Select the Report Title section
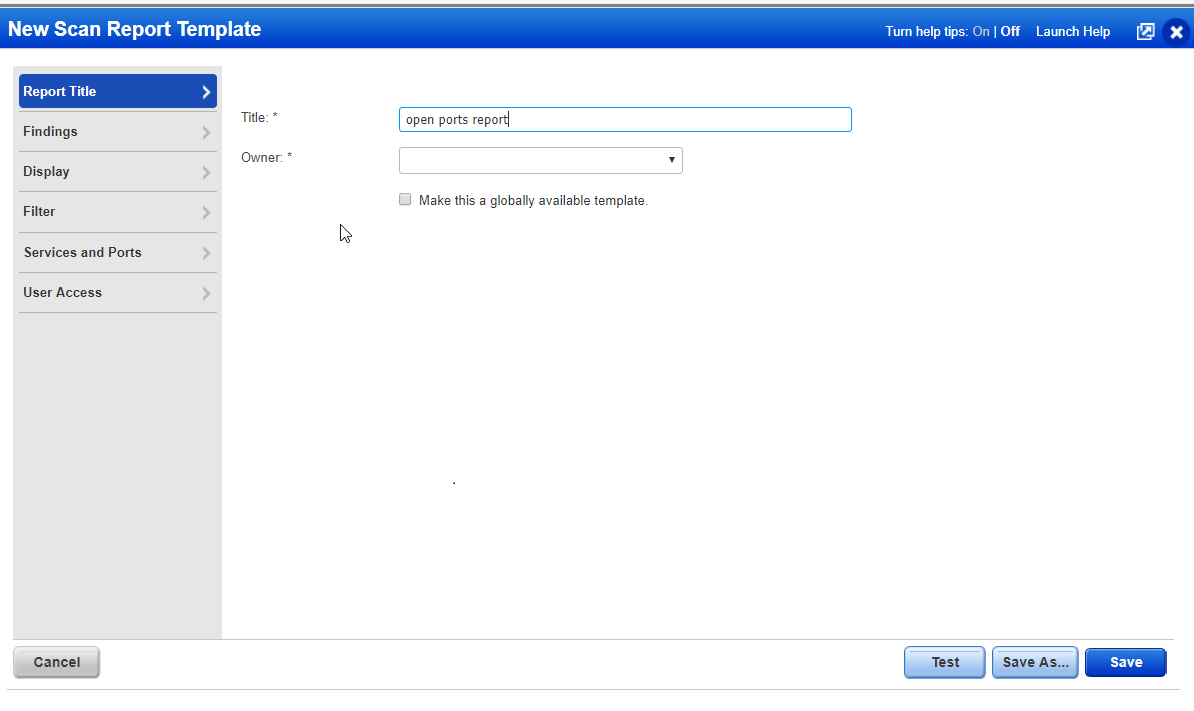The width and height of the screenshot is (1194, 711). click(118, 91)
